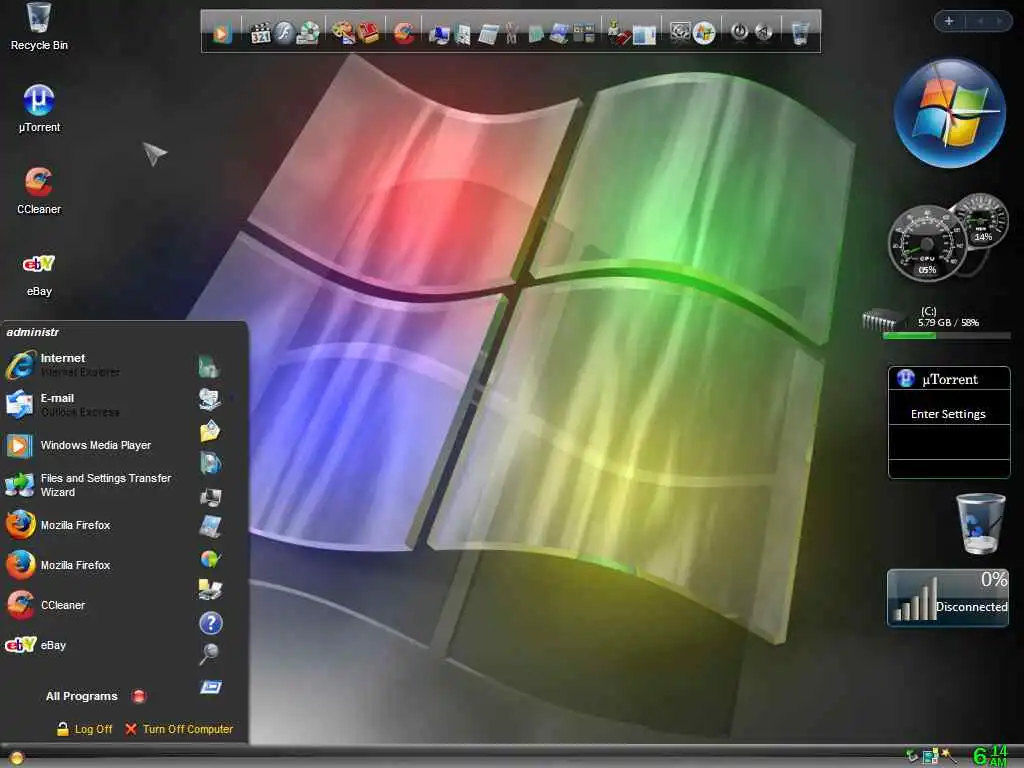Click the µTorrent gadget title header
The height and width of the screenshot is (768, 1024).
click(949, 379)
